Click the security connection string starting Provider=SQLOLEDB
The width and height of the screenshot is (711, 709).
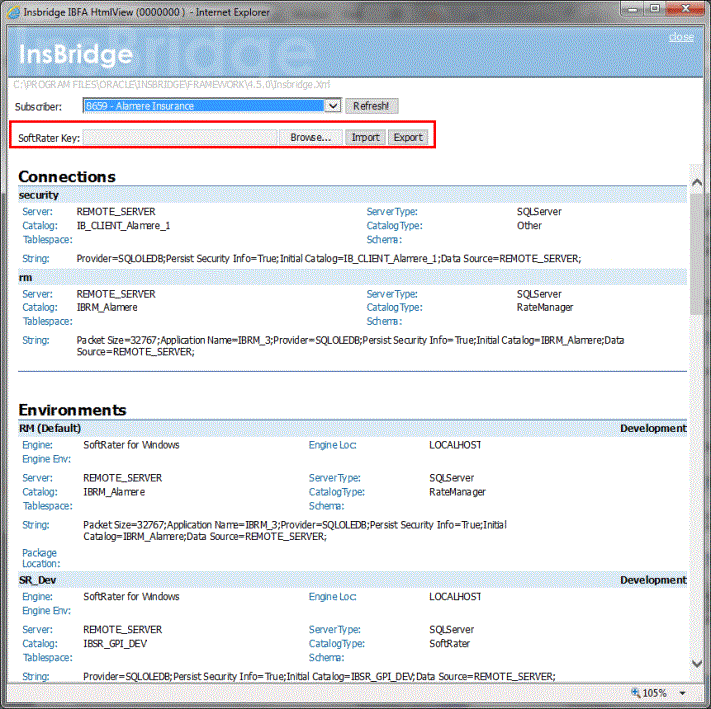(x=328, y=258)
